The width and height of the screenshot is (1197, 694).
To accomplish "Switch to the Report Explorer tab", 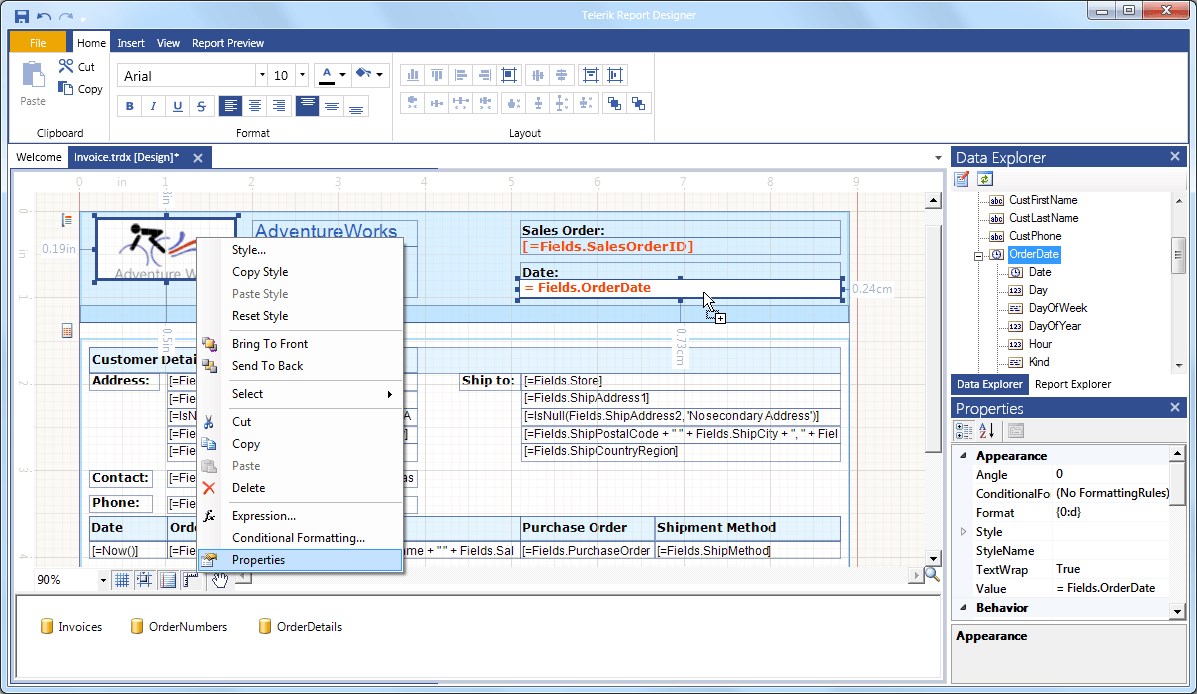I will (x=1073, y=384).
